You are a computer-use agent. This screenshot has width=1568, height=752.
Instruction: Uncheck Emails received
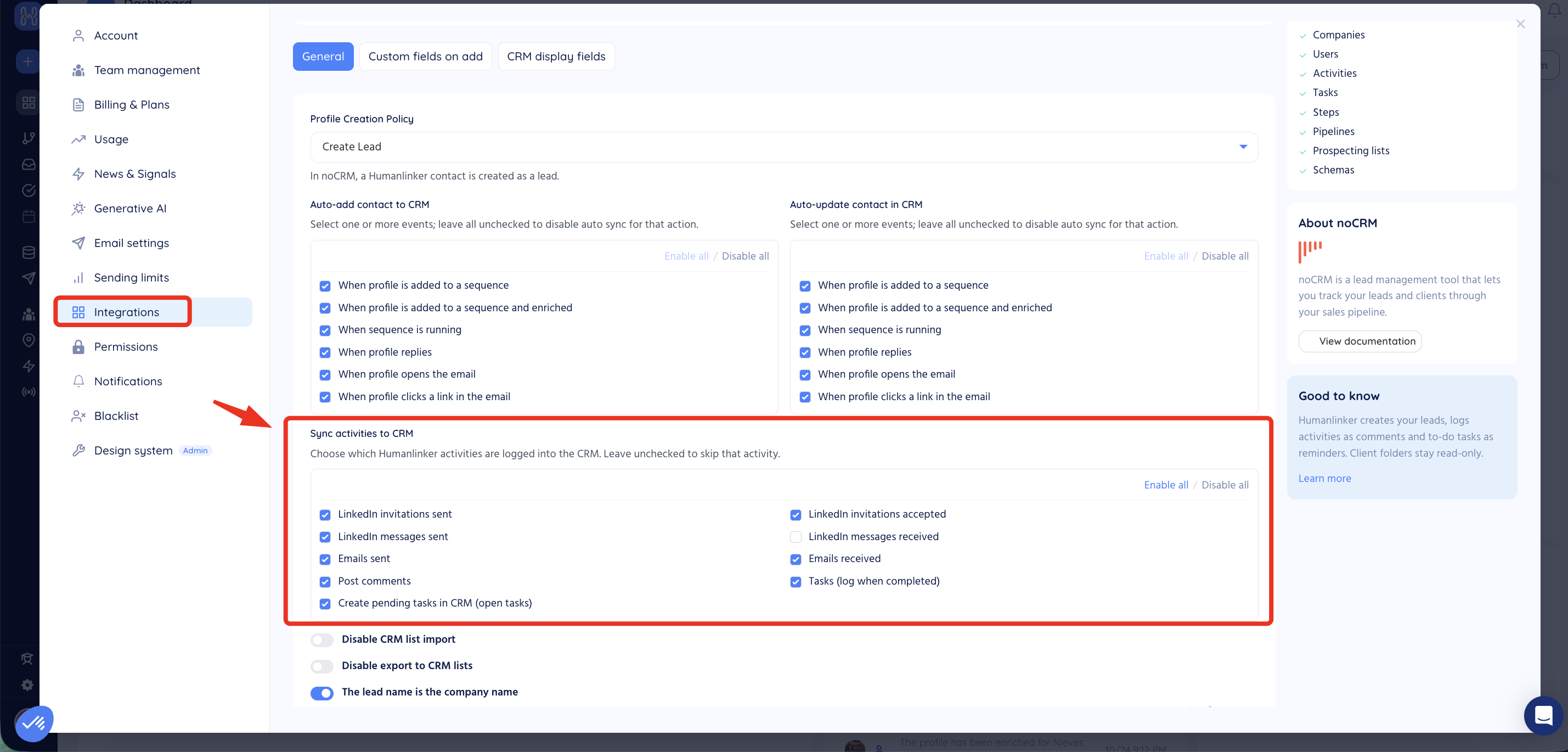[x=796, y=559]
